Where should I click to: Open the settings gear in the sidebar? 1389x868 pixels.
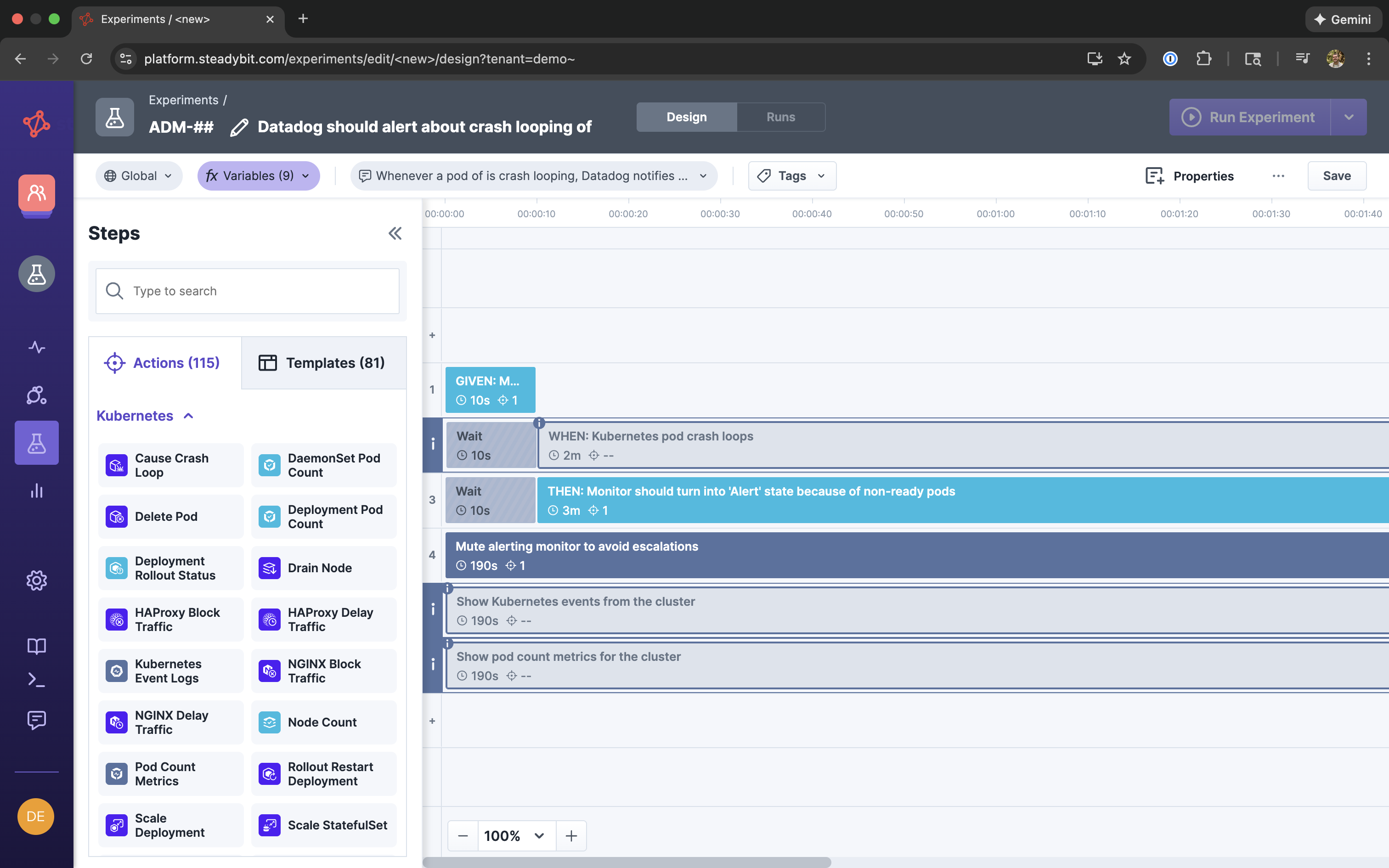click(x=36, y=581)
